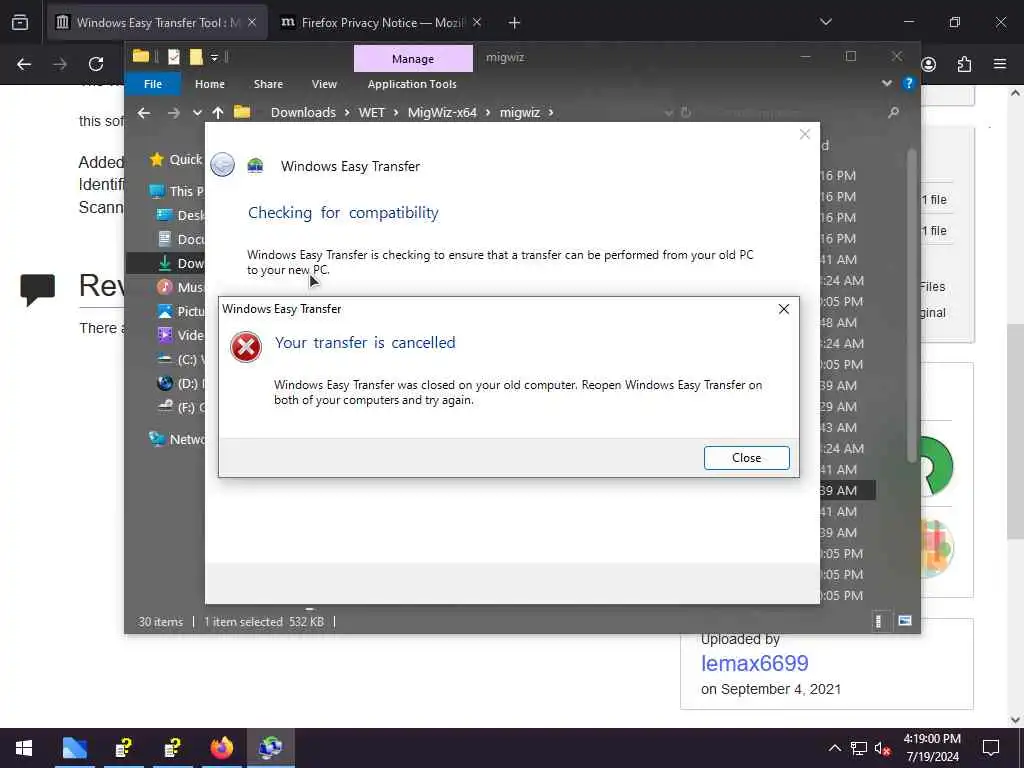This screenshot has width=1024, height=768.
Task: Open Documents in the navigation pane
Action: click(181, 240)
